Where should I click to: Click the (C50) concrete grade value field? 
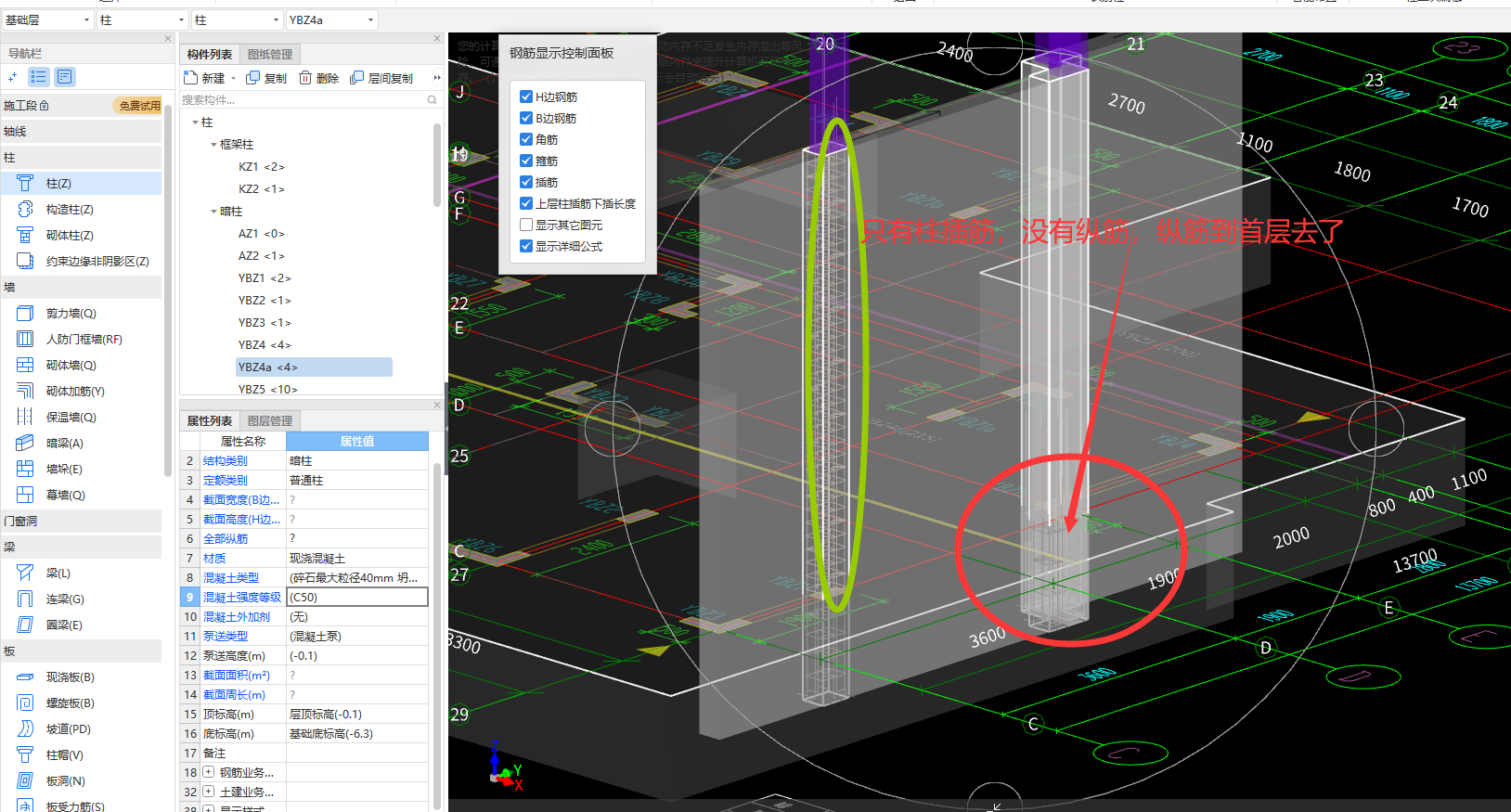click(x=357, y=597)
